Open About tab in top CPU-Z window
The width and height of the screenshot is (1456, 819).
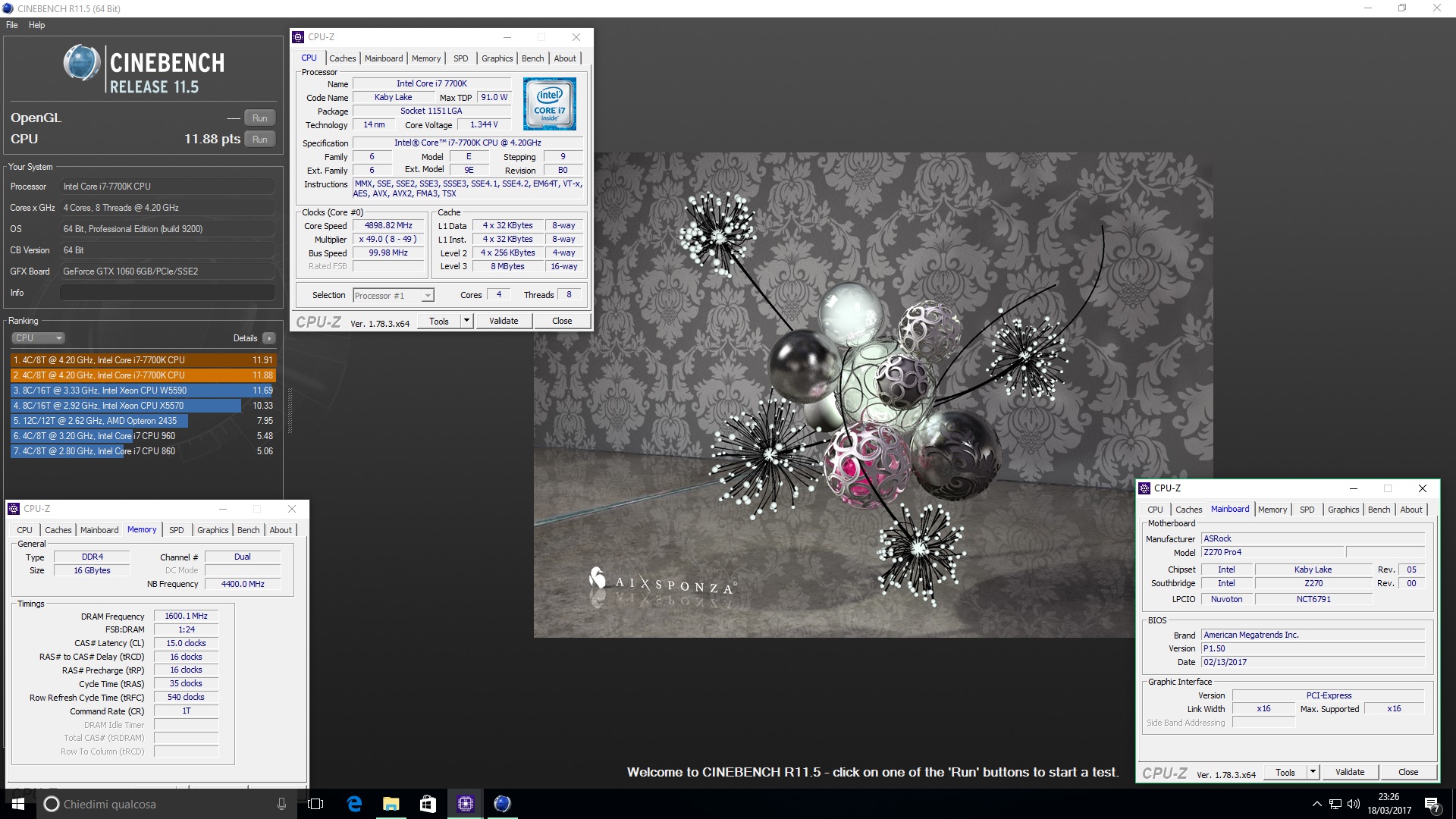[x=565, y=58]
